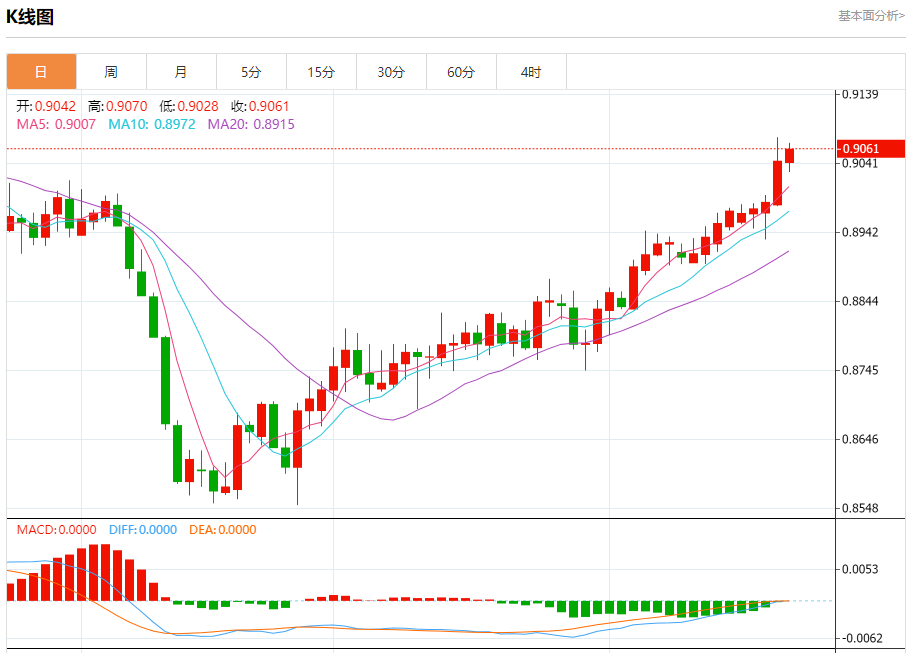Click the 0.8844 price axis label
The width and height of the screenshot is (917, 653).
[860, 301]
